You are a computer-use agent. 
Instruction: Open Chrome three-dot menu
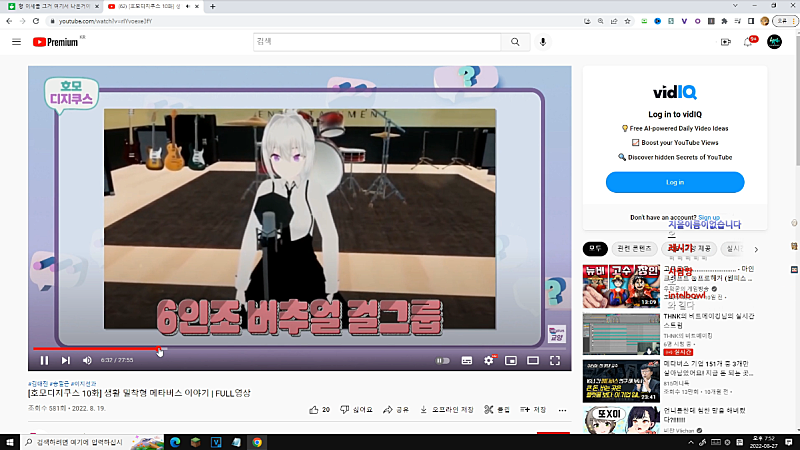pos(794,21)
